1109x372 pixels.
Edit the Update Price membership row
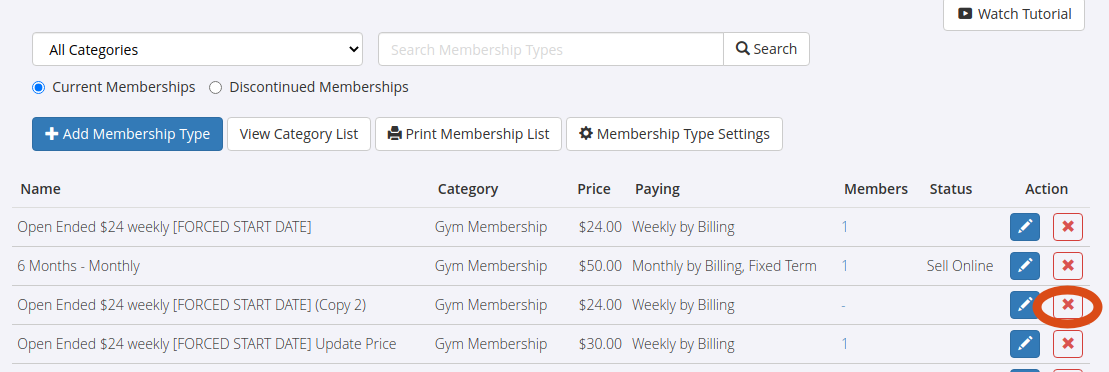tap(1025, 344)
